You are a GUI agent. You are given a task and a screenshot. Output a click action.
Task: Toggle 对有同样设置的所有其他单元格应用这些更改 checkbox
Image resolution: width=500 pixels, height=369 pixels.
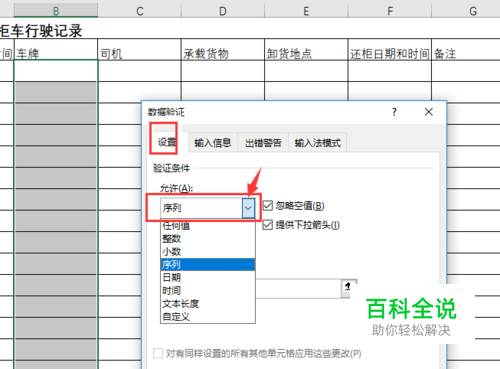158,353
